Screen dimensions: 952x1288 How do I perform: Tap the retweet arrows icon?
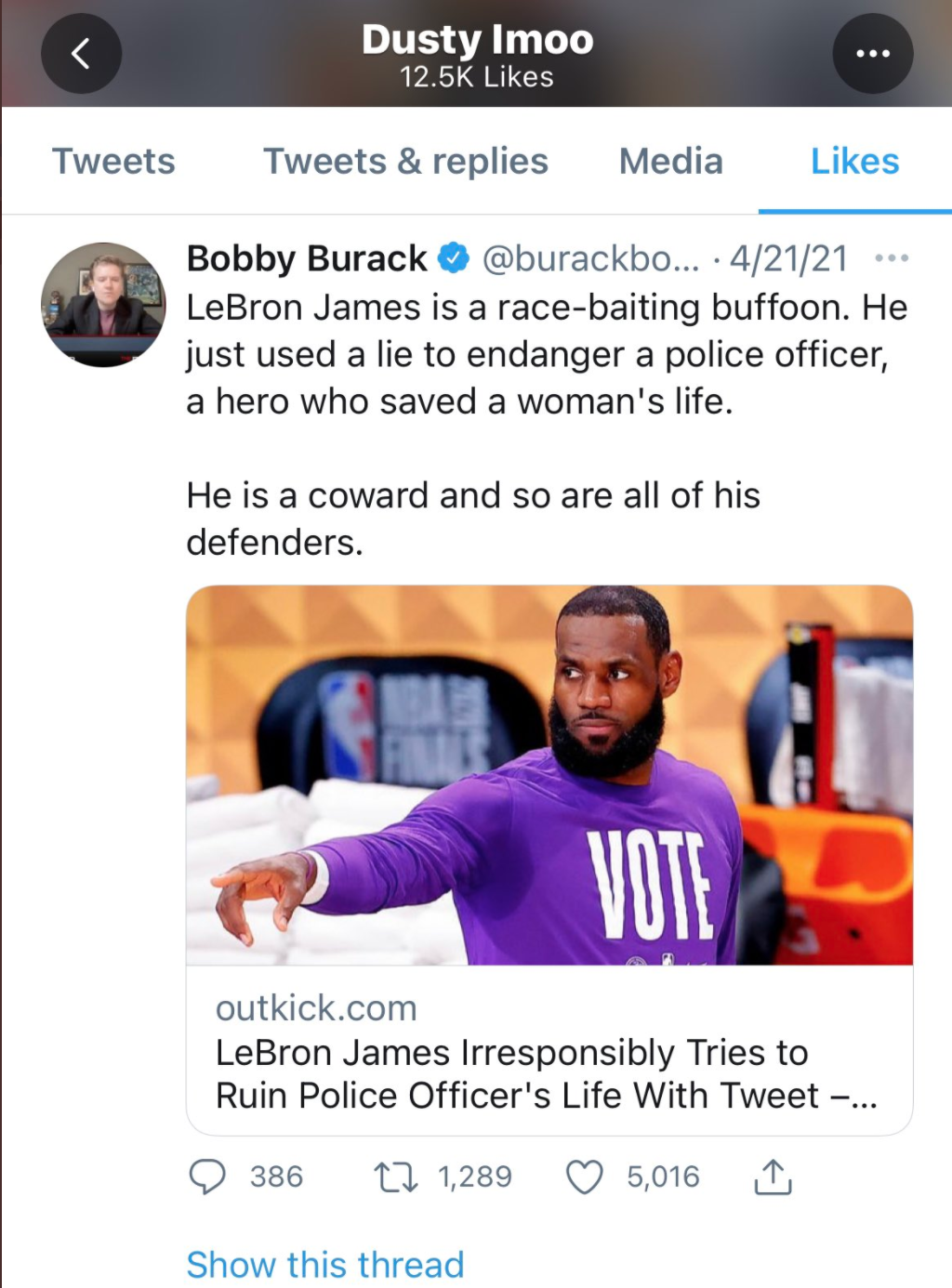pyautogui.click(x=395, y=1177)
